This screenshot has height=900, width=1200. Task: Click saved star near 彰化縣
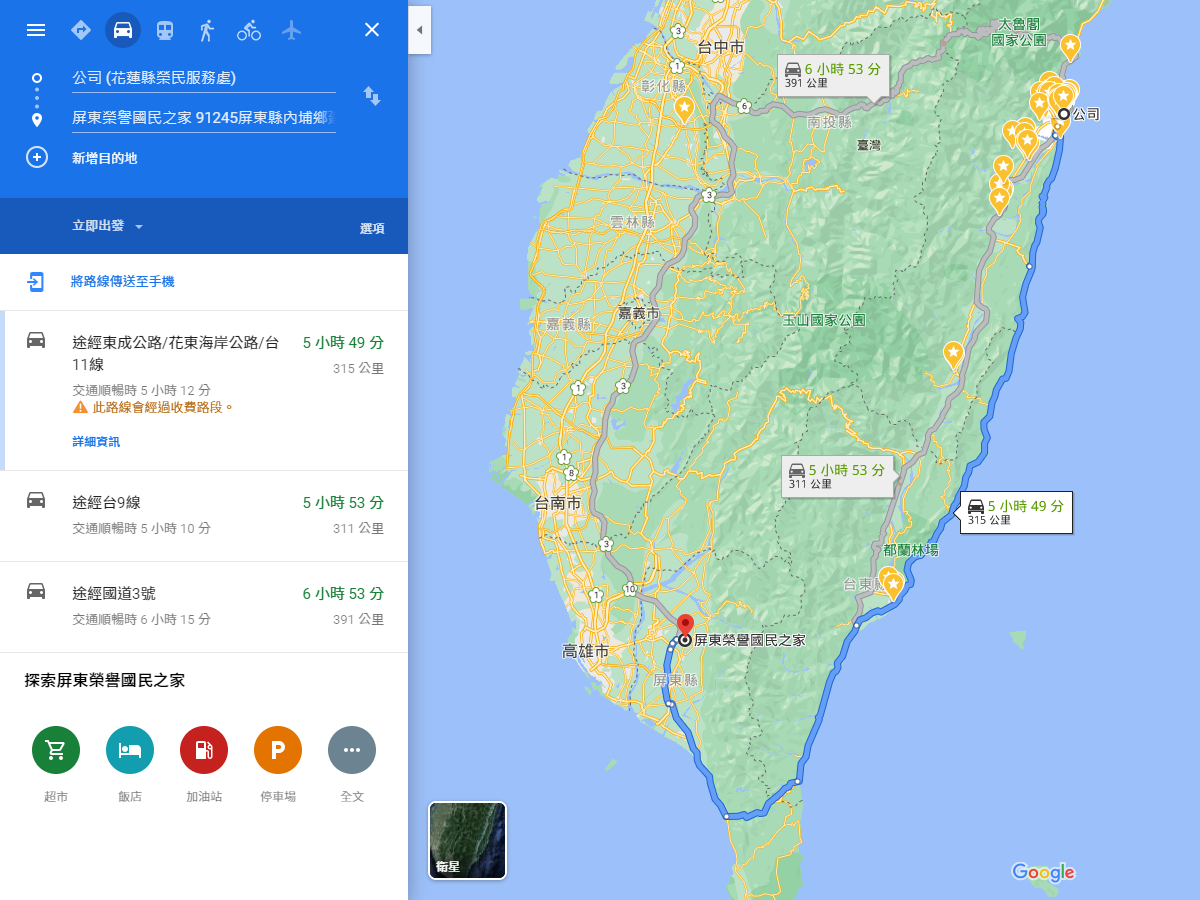tap(684, 108)
